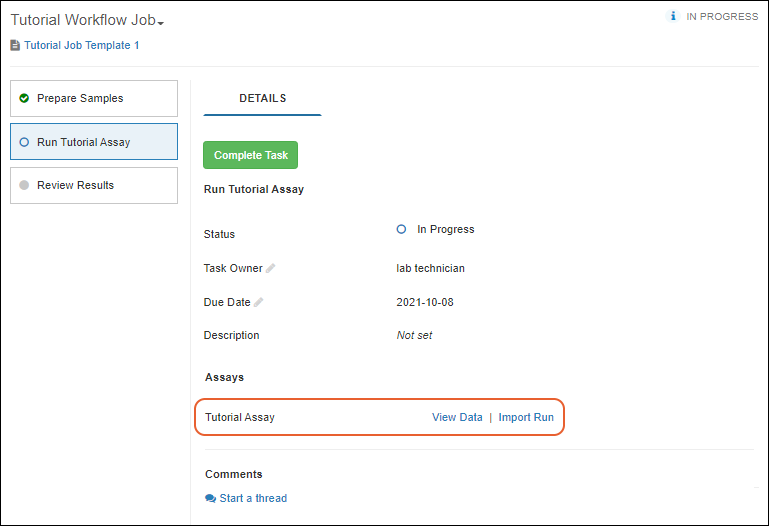The image size is (769, 526).
Task: Expand the Tutorial Workflow Job dropdown caret
Action: coord(161,23)
